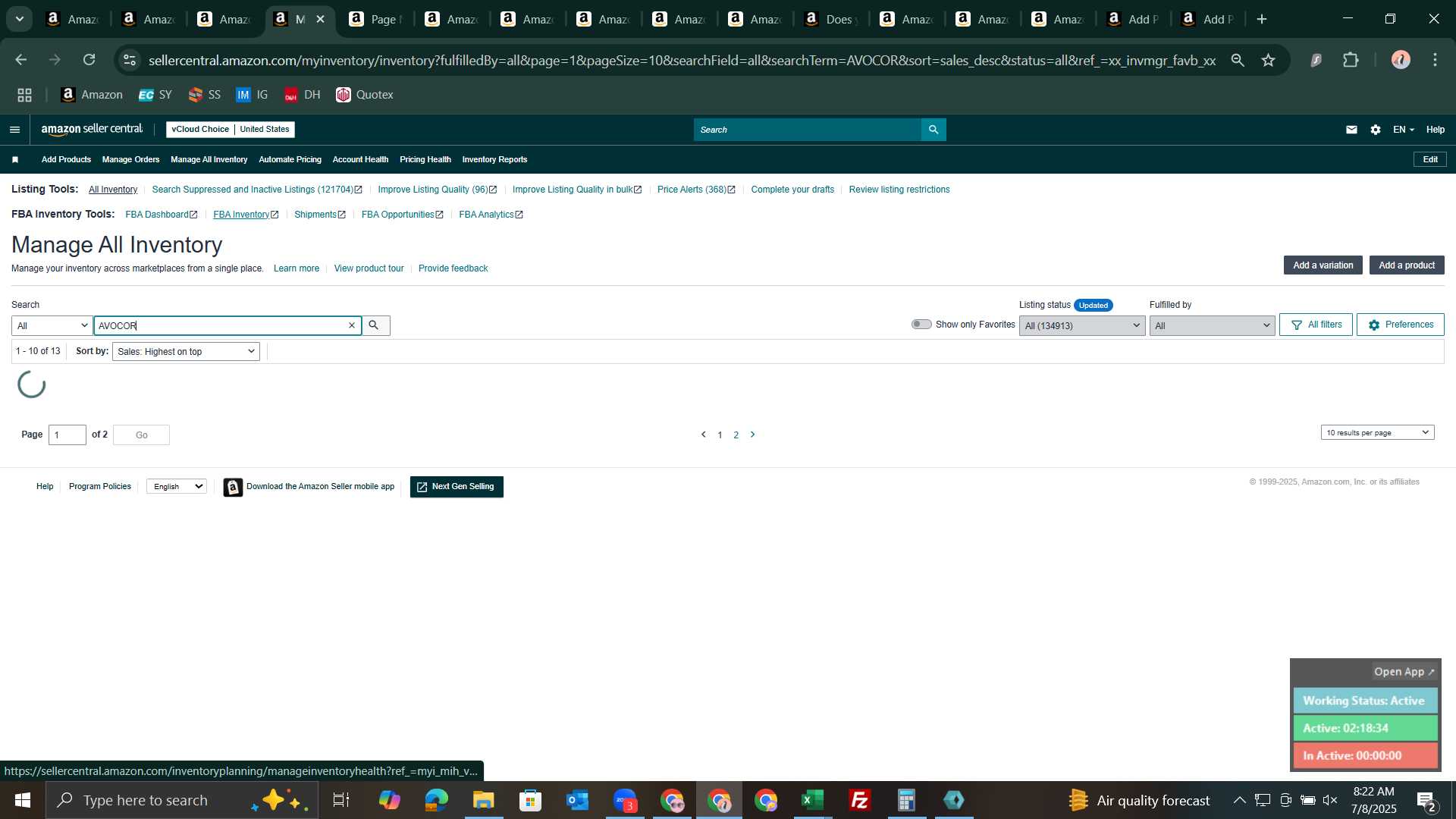Click the page number input field

pyautogui.click(x=67, y=435)
